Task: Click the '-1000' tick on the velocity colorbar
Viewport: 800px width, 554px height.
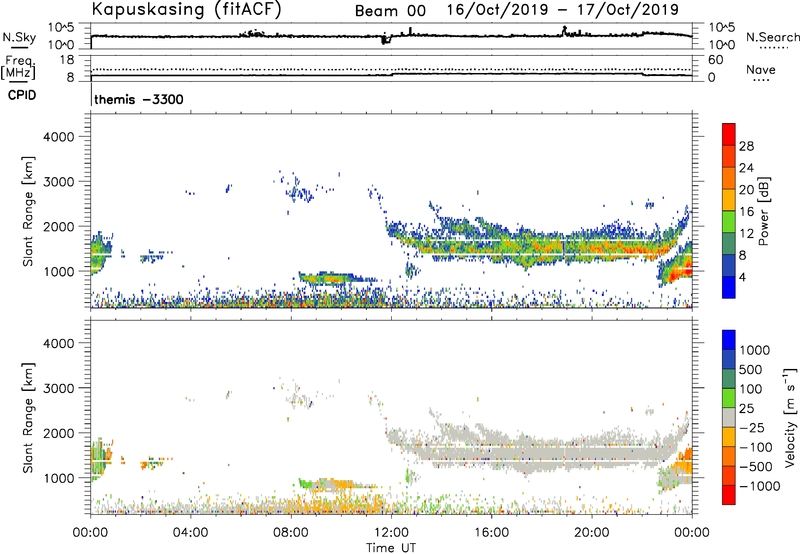Action: coord(760,486)
